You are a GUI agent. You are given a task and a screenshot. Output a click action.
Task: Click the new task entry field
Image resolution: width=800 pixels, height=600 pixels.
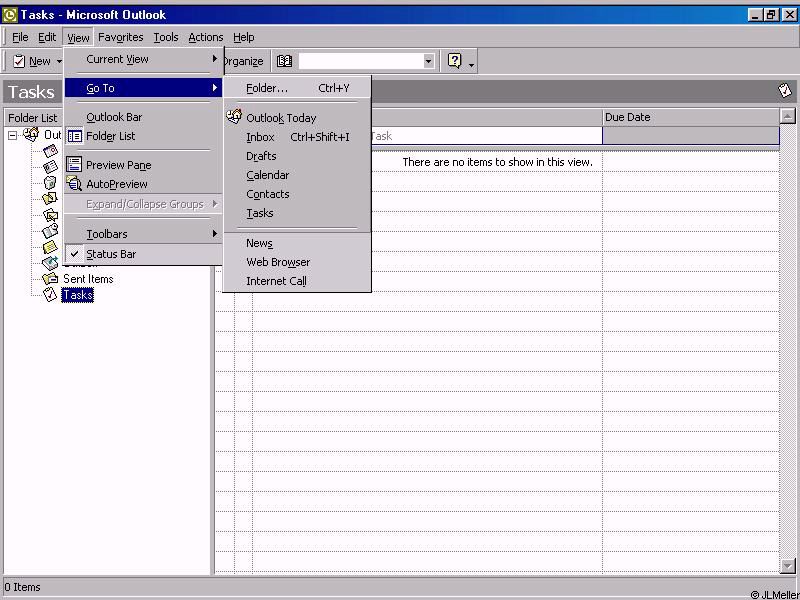[x=484, y=136]
